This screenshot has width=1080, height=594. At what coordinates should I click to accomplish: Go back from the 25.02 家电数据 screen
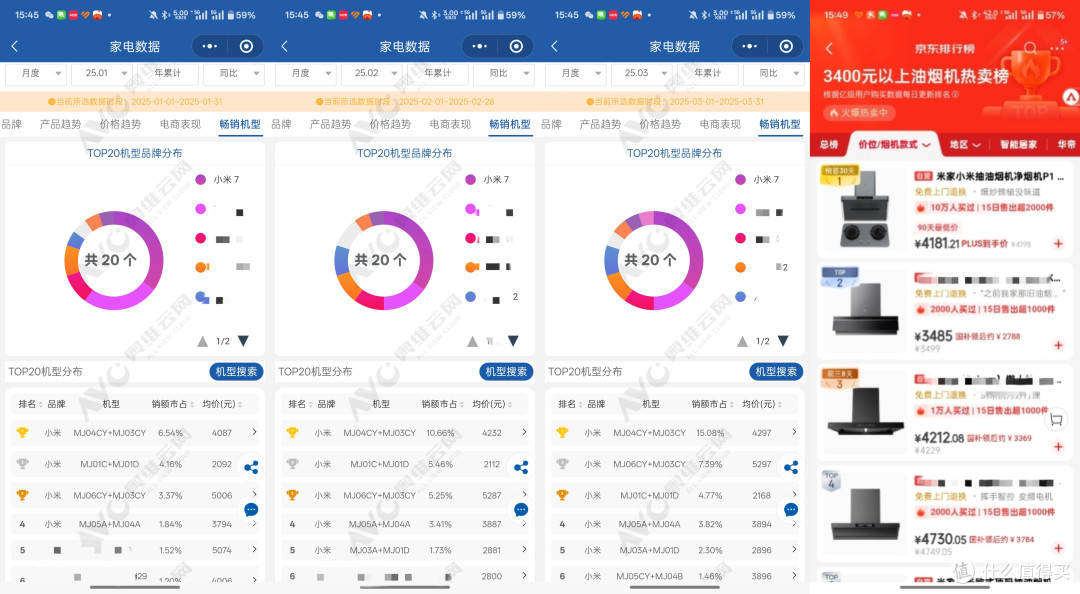tap(284, 46)
